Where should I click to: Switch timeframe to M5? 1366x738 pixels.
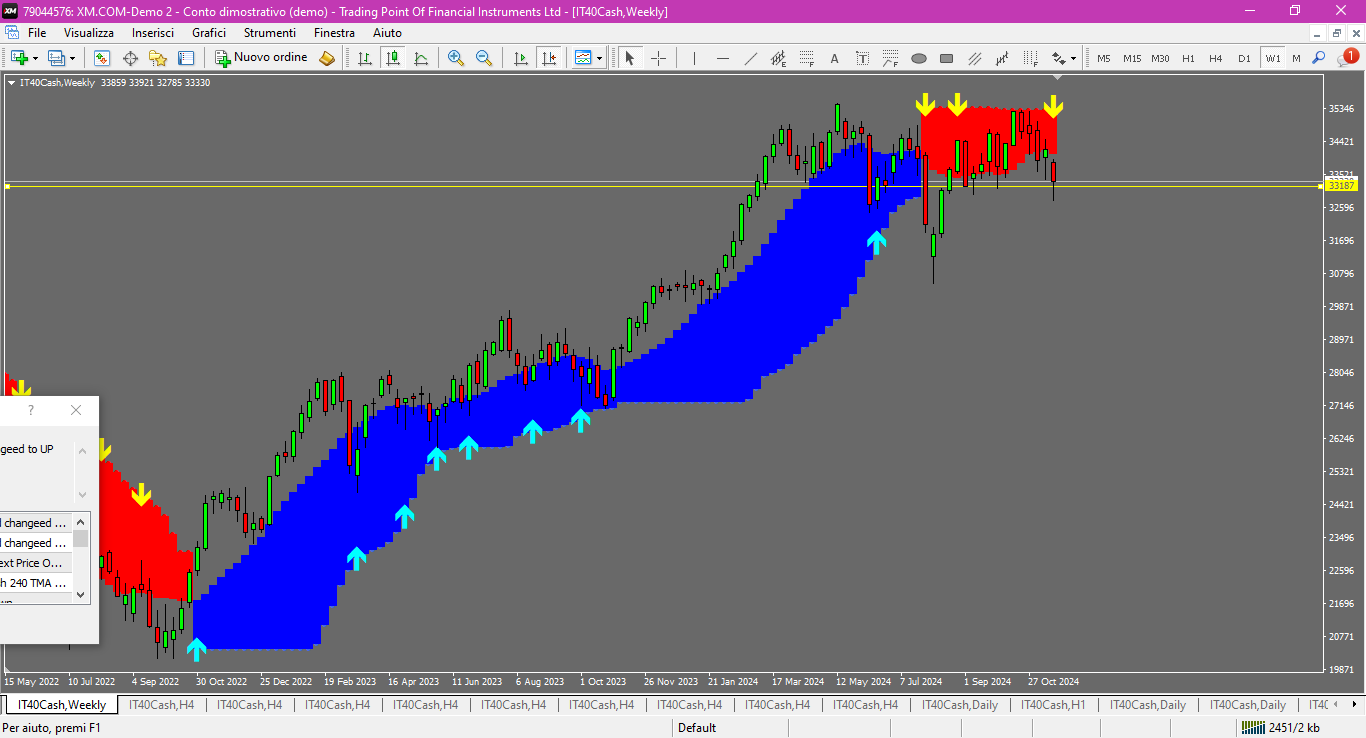point(1103,58)
